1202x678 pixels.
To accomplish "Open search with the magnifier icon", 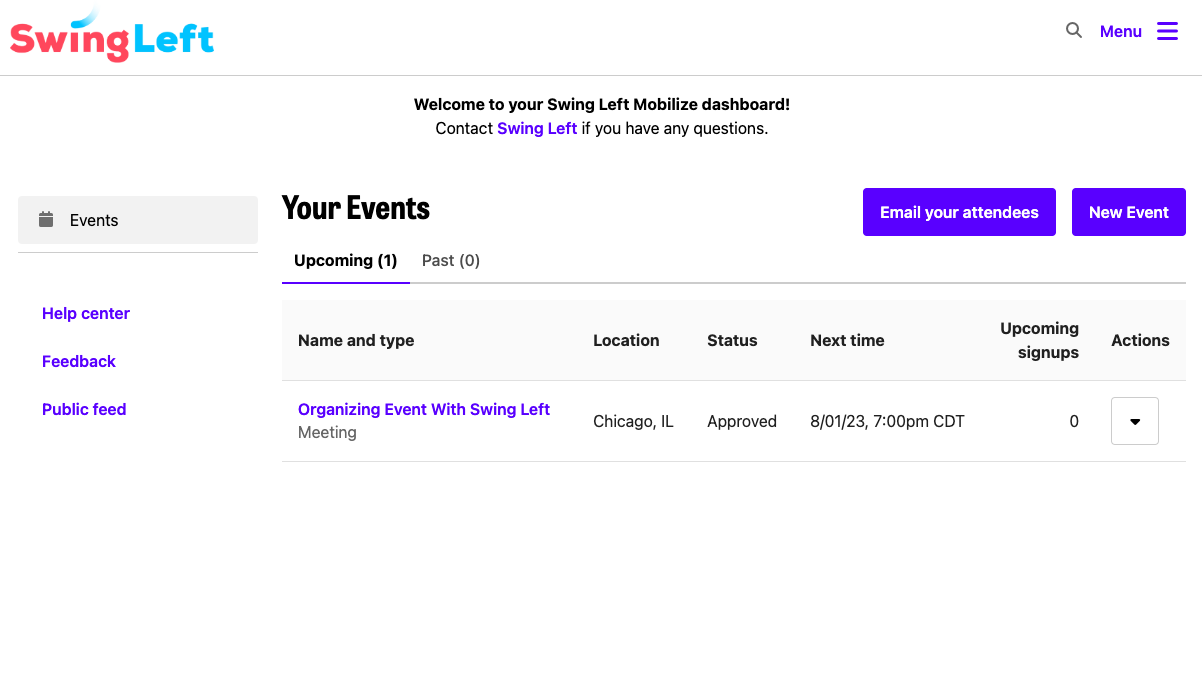I will [x=1074, y=31].
